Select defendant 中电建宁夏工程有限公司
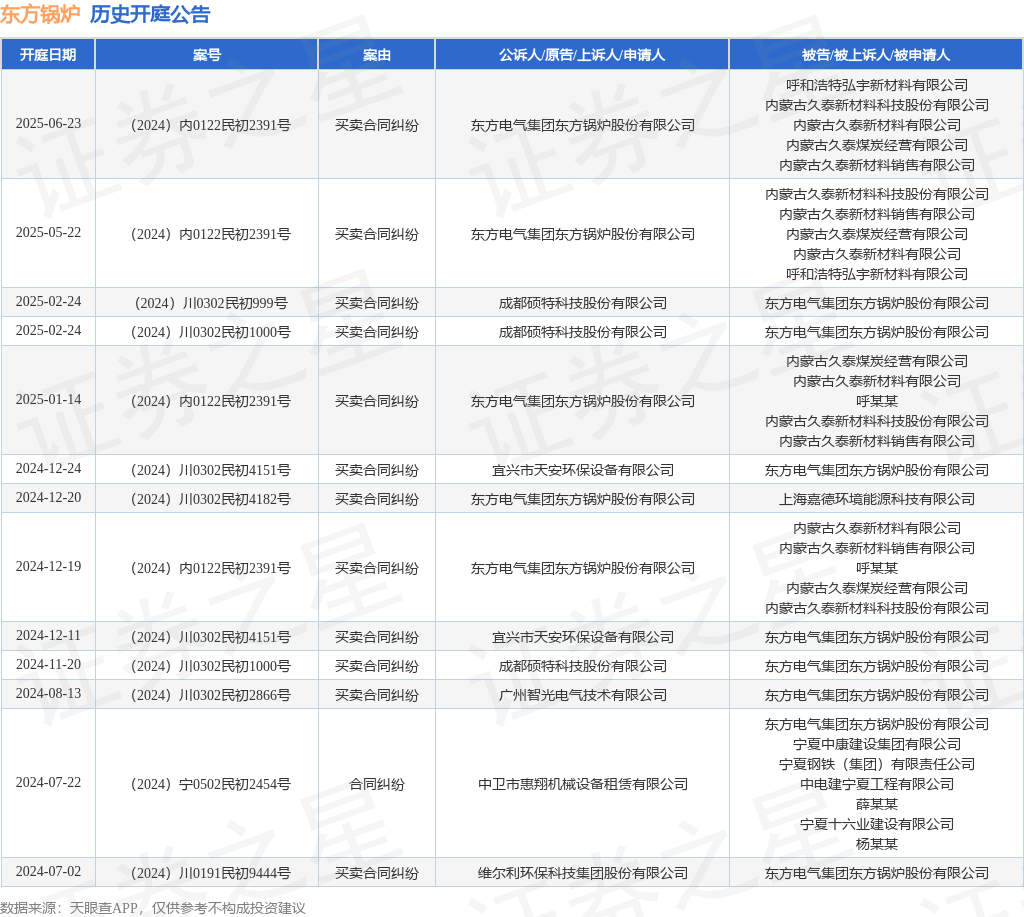 coord(876,784)
